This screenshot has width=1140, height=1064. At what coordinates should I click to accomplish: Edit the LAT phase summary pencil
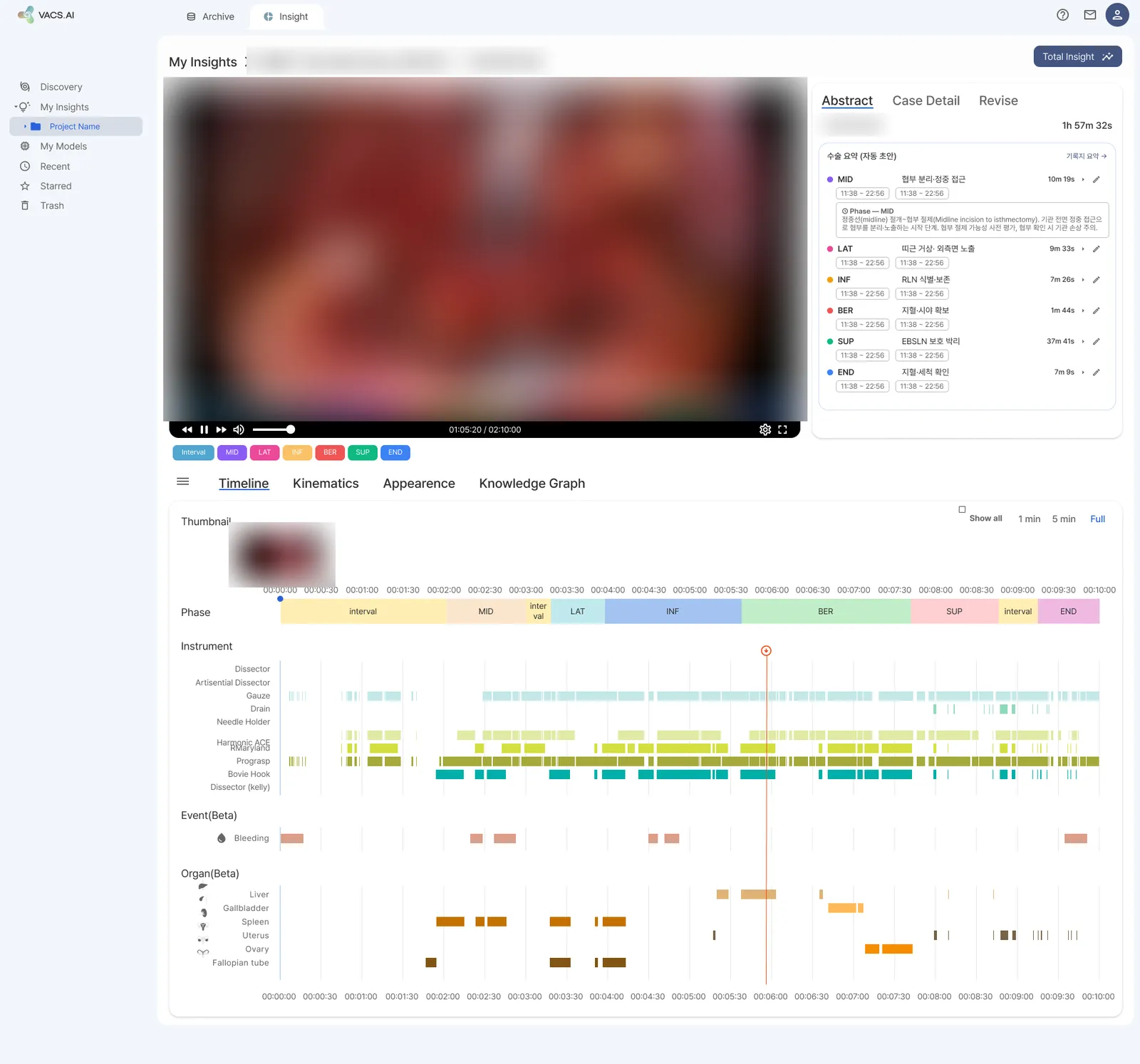pyautogui.click(x=1097, y=249)
